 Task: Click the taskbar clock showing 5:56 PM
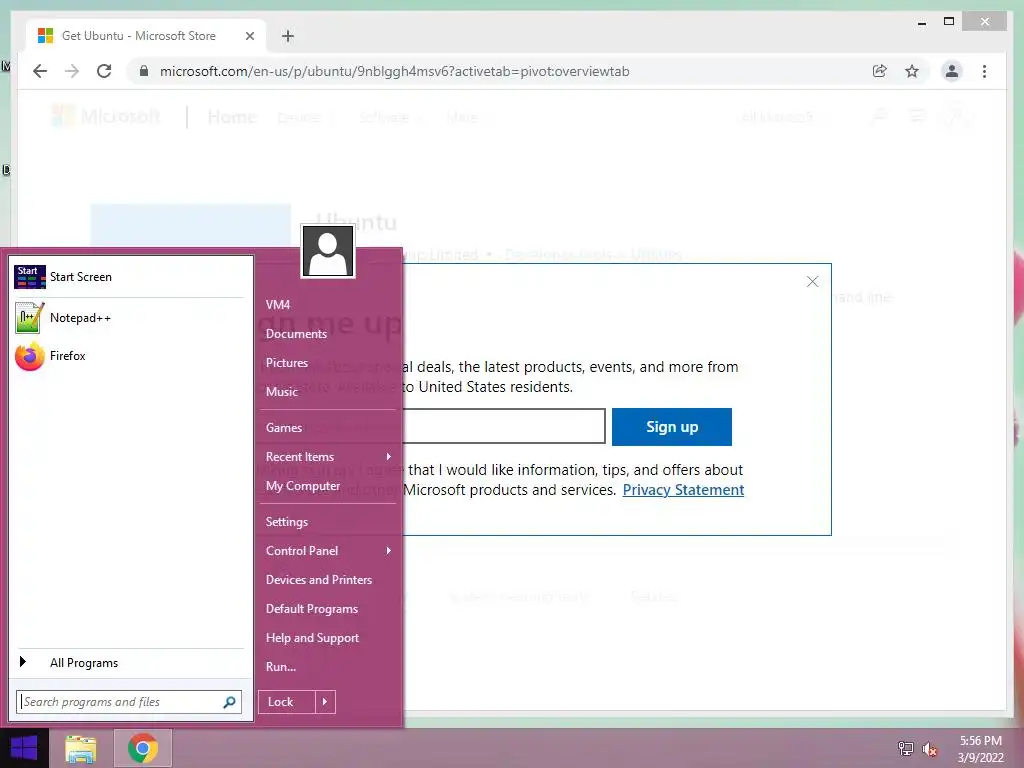coord(980,749)
